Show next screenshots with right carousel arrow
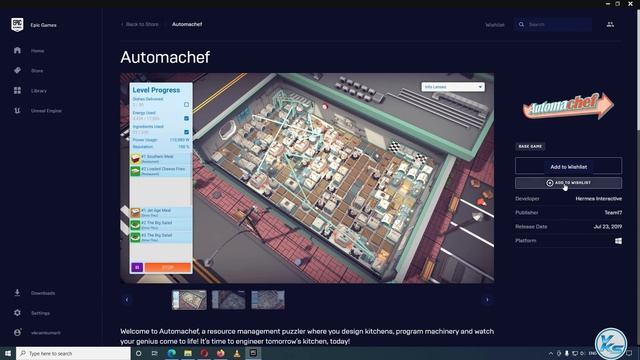The height and width of the screenshot is (360, 640). 487,300
